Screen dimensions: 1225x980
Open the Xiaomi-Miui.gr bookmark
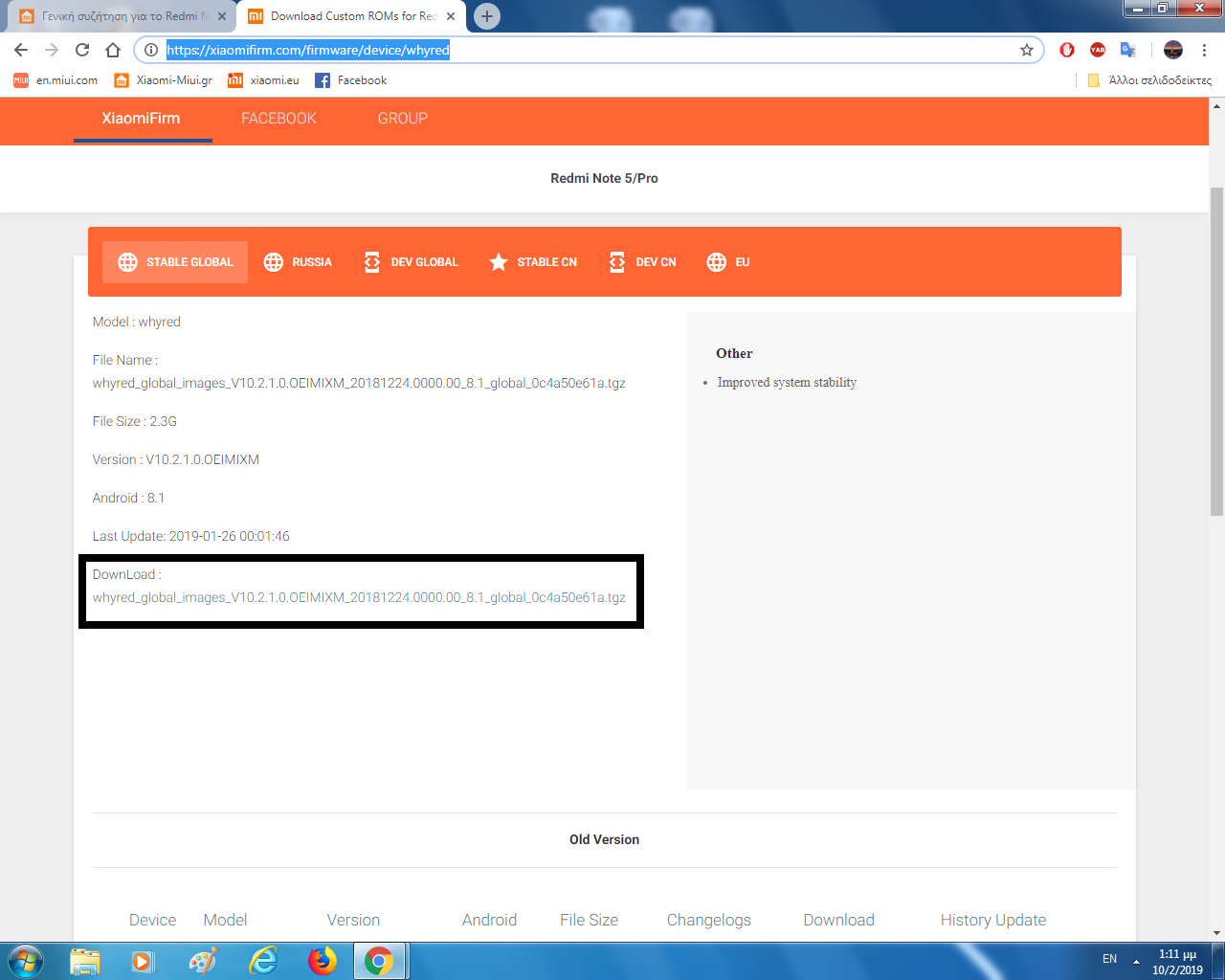pos(163,80)
